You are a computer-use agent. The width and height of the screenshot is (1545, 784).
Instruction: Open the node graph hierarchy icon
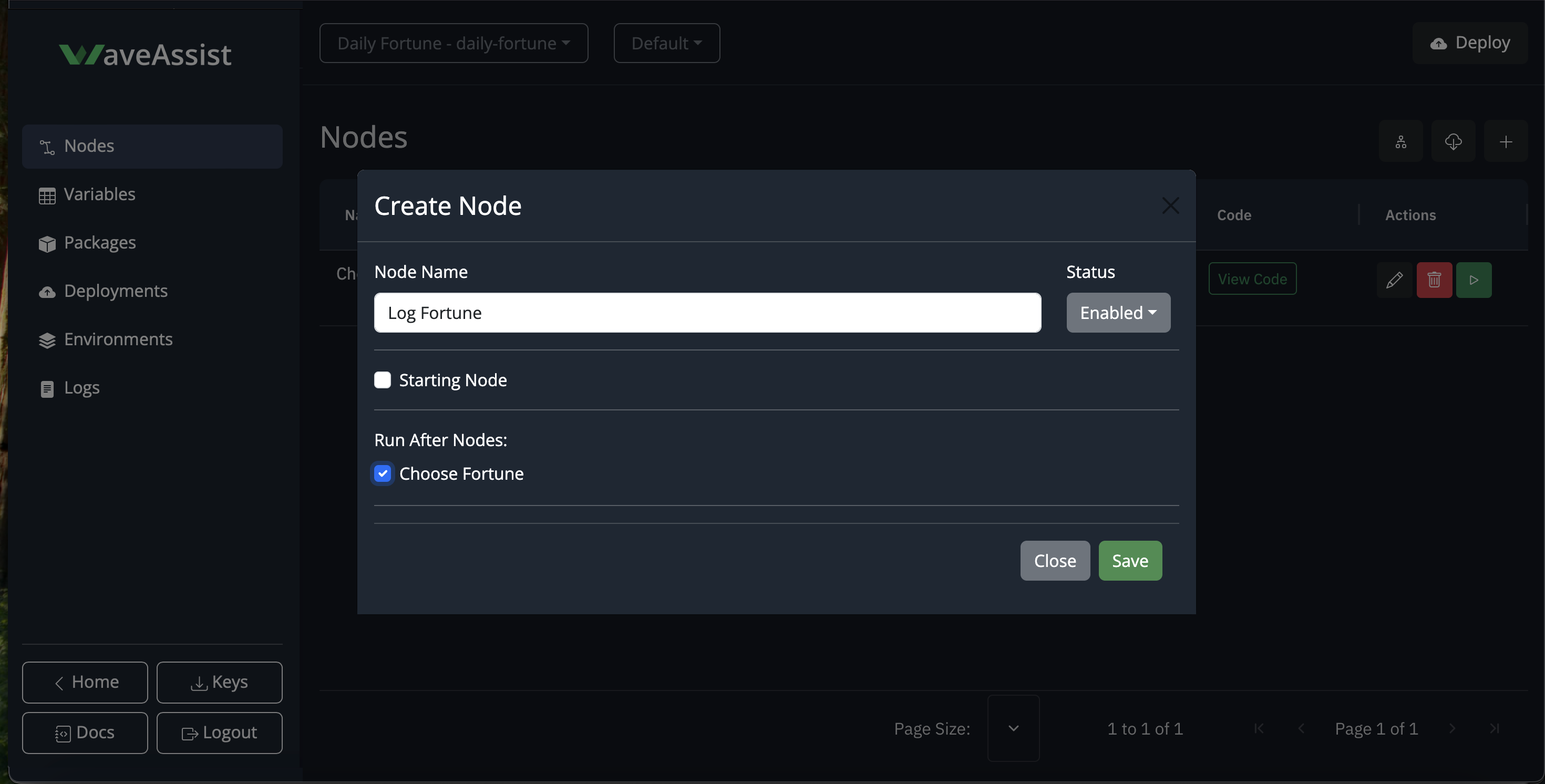coord(1400,141)
